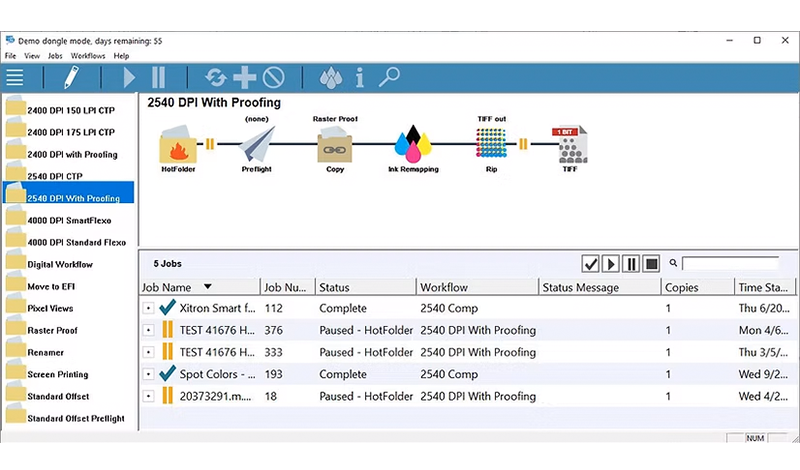Click the checkmark job list button
The width and height of the screenshot is (800, 470).
pyautogui.click(x=590, y=264)
